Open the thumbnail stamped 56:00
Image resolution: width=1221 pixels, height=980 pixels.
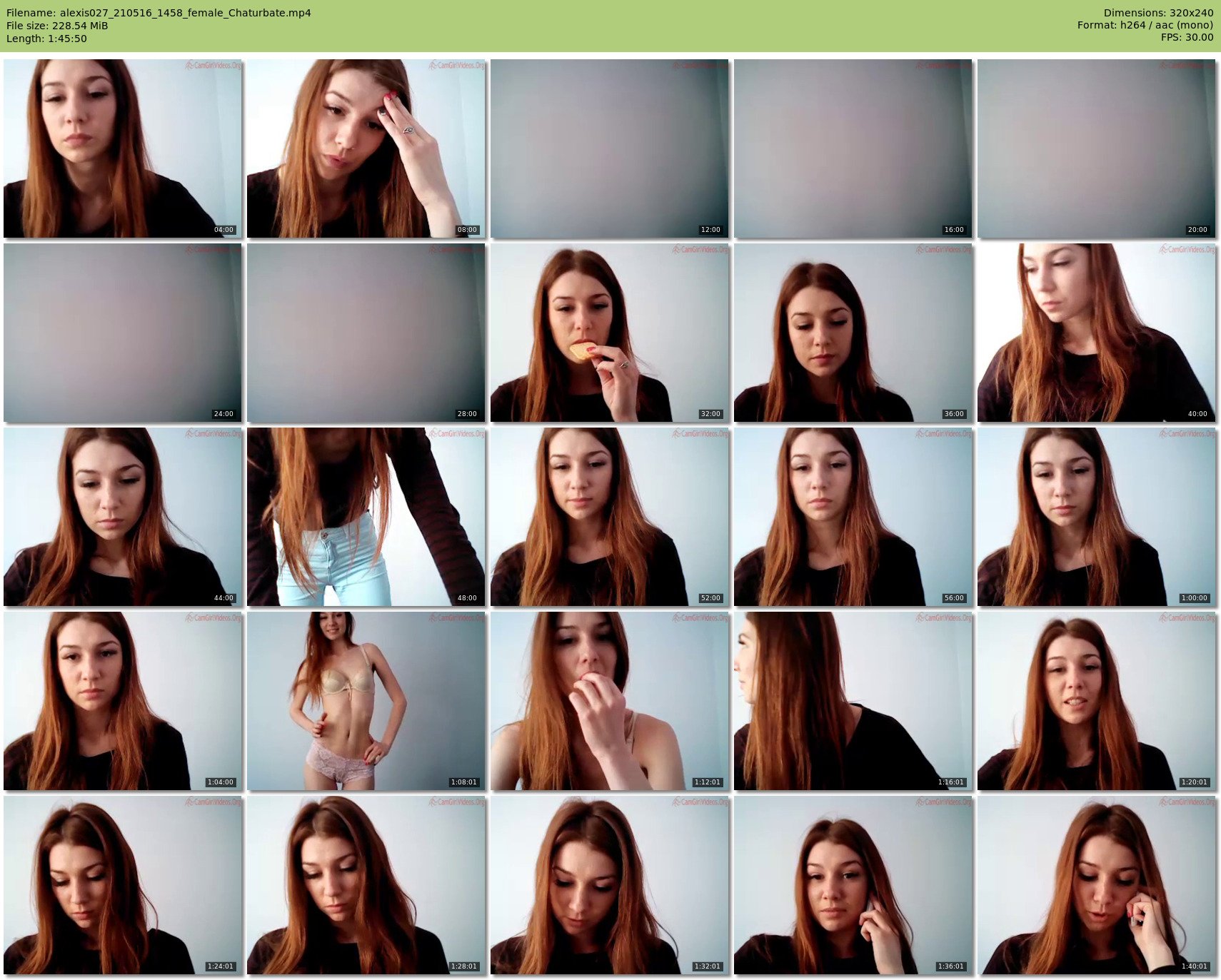pos(853,517)
